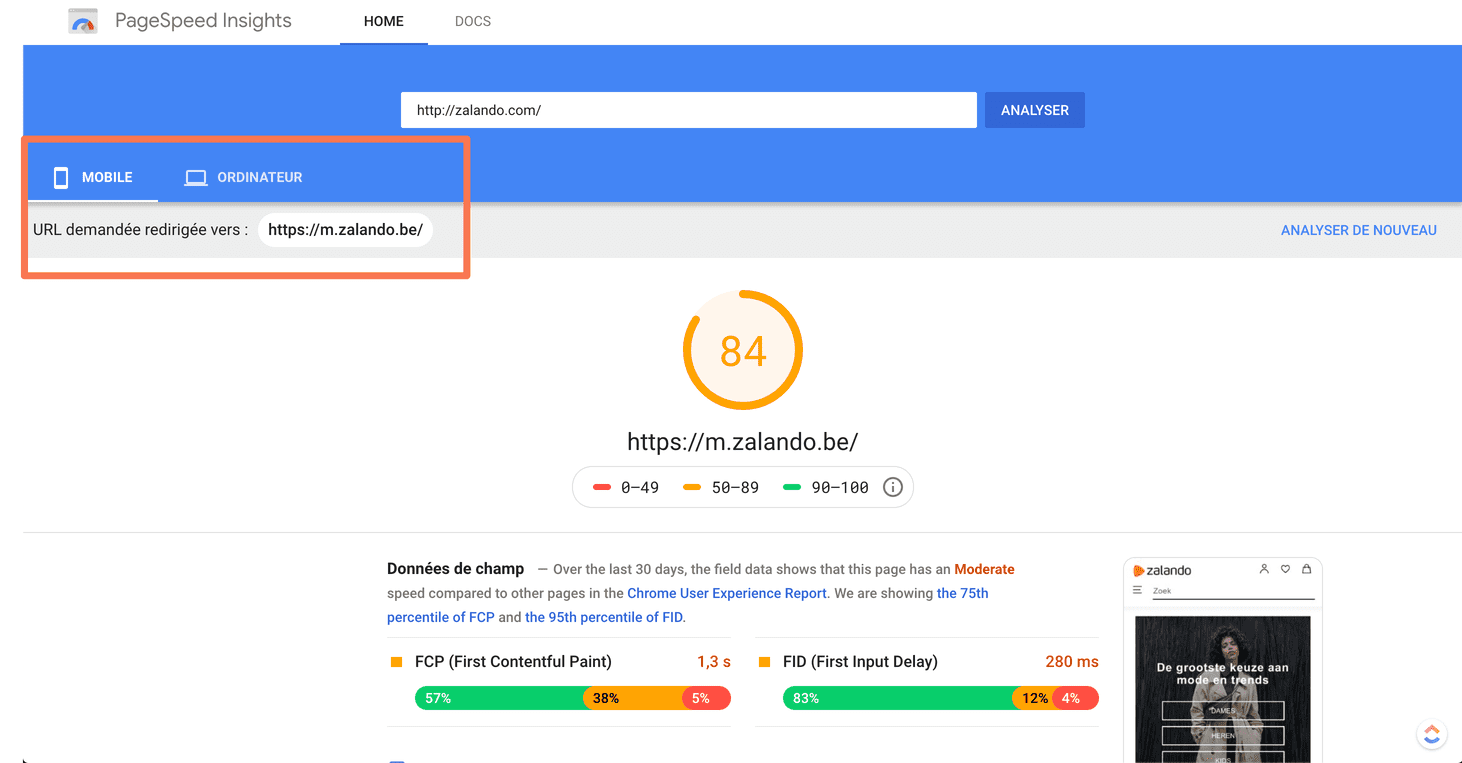This screenshot has width=1462, height=763.
Task: Click the 95th percentile of FID link
Action: (x=604, y=617)
